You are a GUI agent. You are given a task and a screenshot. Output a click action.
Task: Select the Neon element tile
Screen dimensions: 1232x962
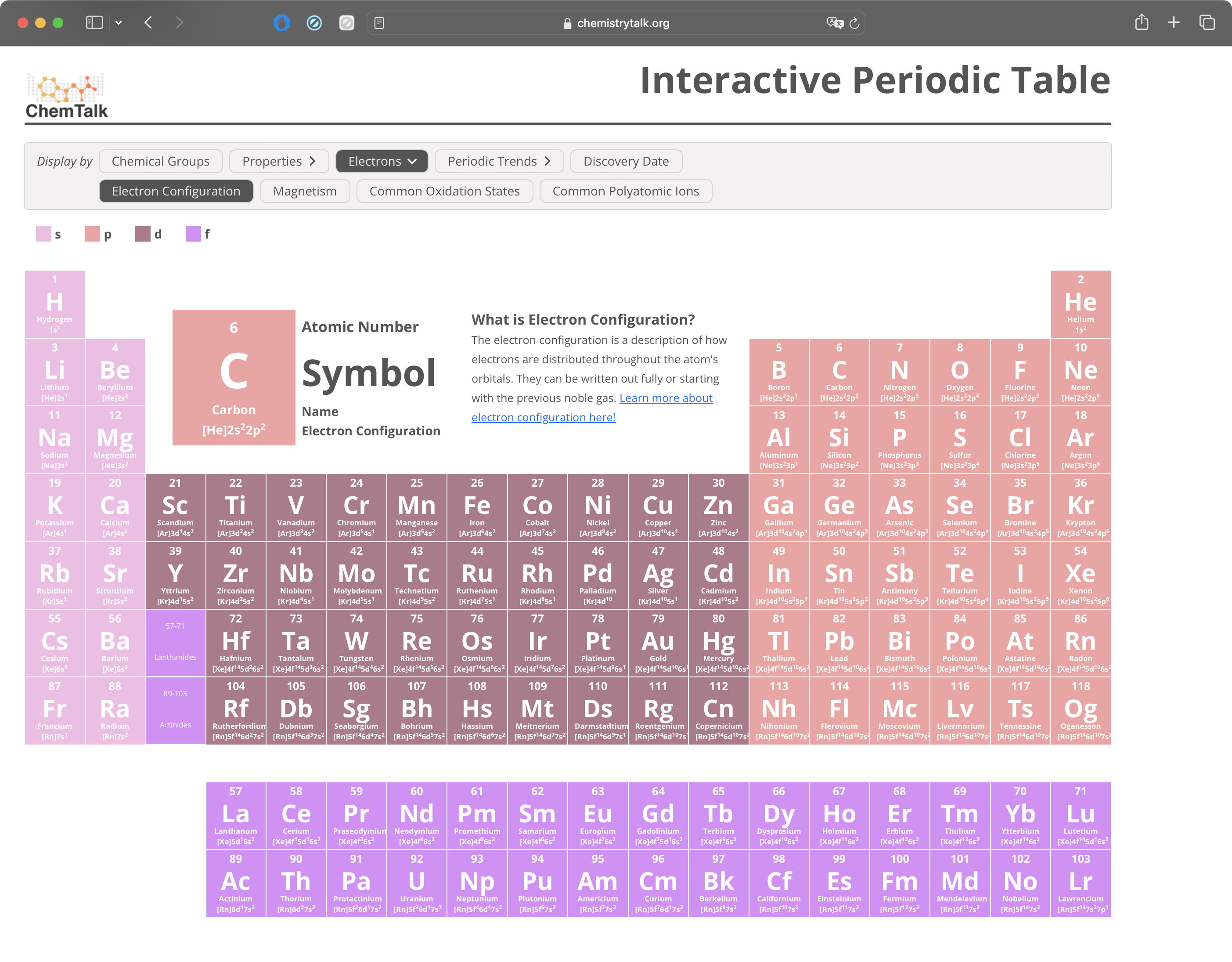(1080, 372)
